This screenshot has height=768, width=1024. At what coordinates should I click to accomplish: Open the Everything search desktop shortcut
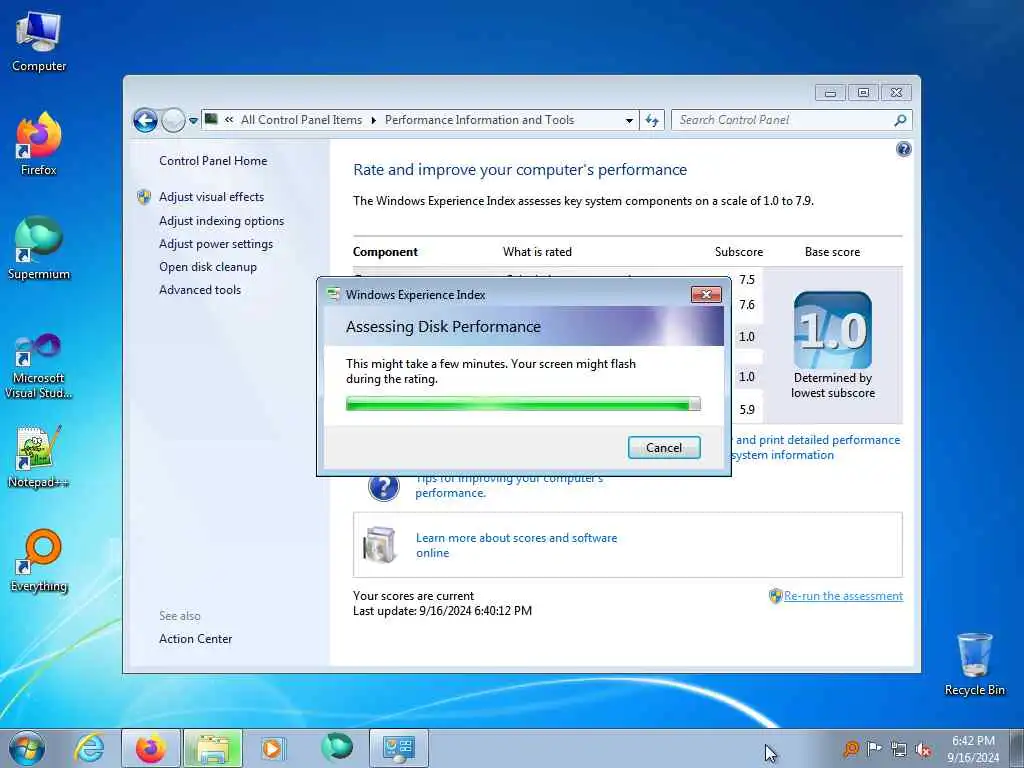coord(39,560)
